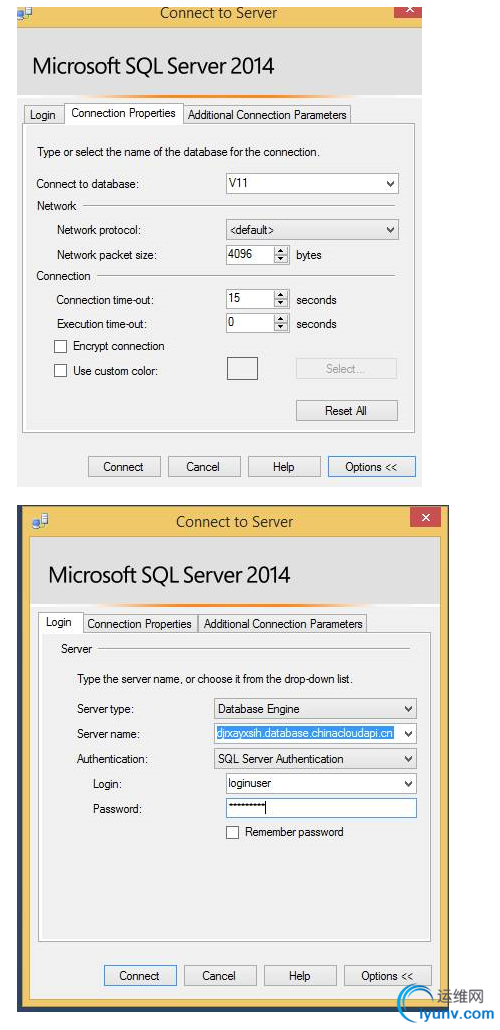The image size is (500, 1030).
Task: Open the Connection Properties tab in the lower dialog
Action: (139, 623)
